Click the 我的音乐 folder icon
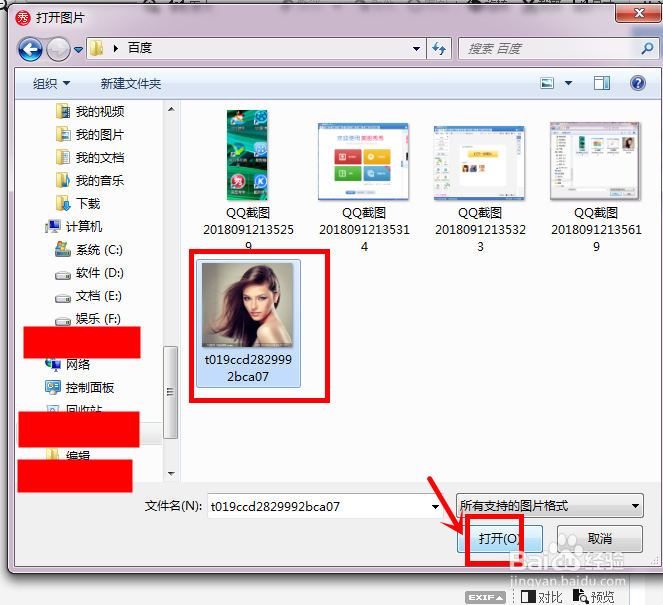This screenshot has height=605, width=663. [x=63, y=181]
